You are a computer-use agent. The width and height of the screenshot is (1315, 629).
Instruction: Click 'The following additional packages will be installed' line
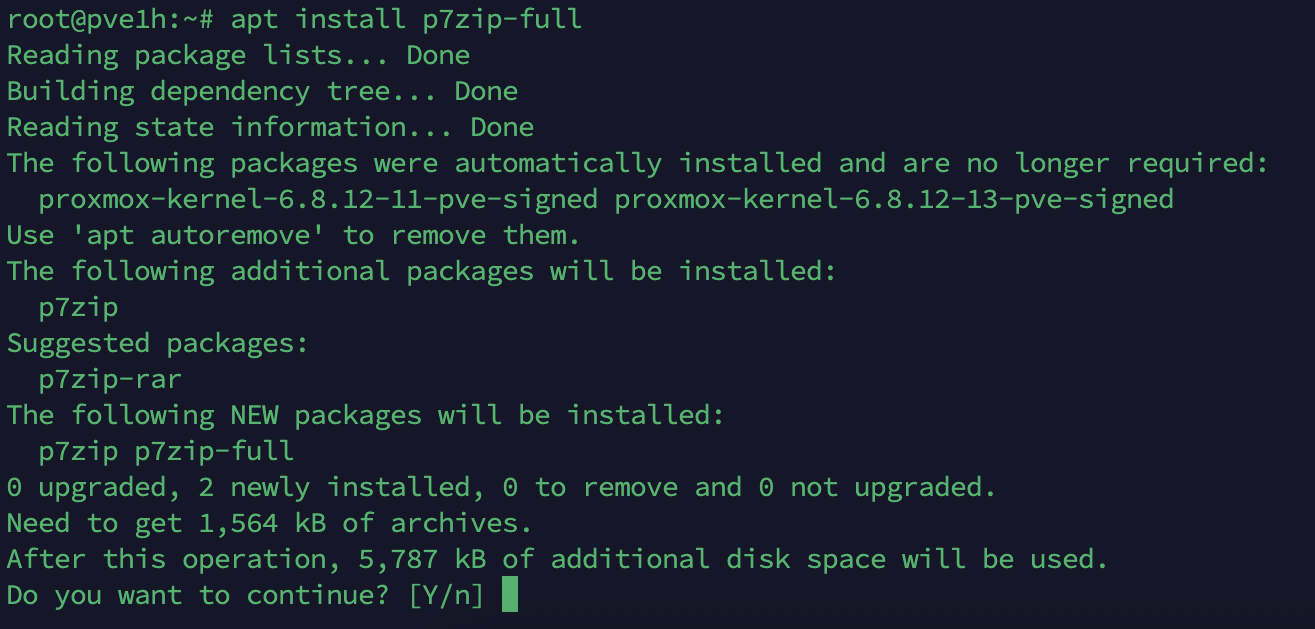click(x=421, y=271)
